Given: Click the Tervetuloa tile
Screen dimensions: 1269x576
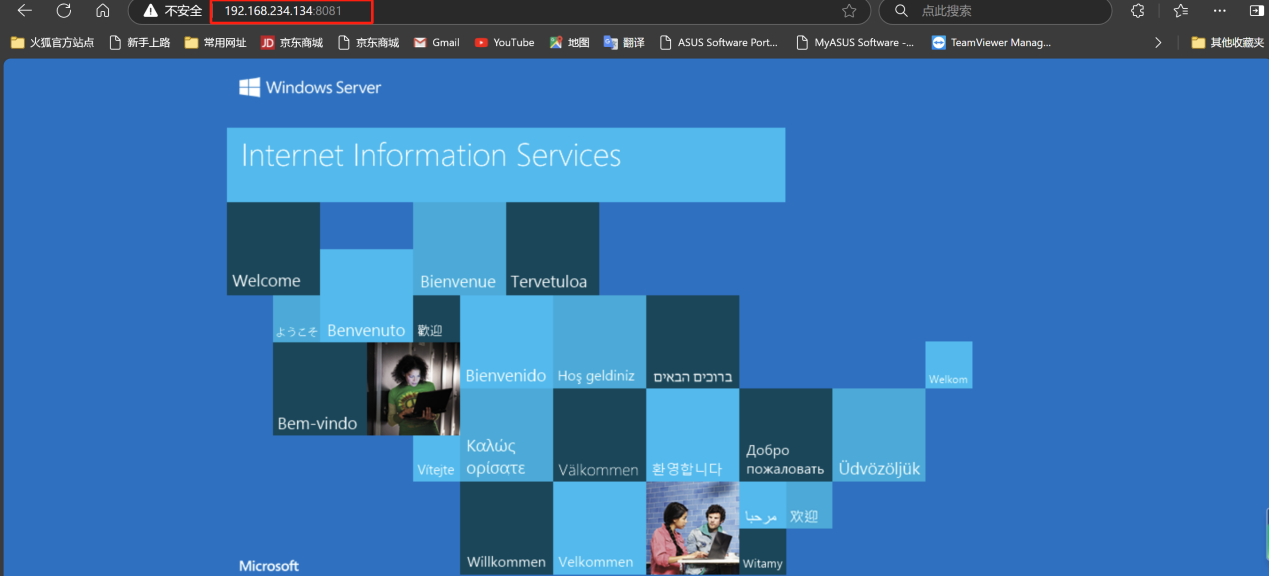Looking at the screenshot, I should coord(552,249).
